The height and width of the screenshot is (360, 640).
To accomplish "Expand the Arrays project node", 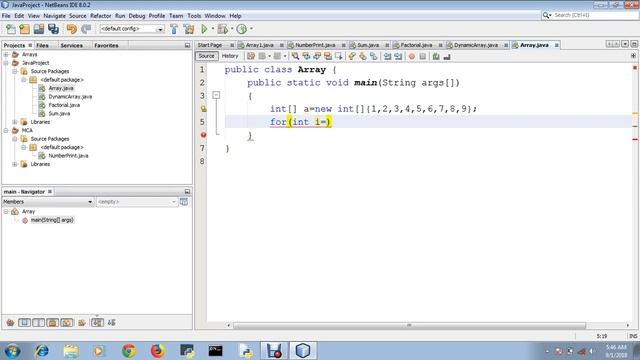I will (6, 54).
